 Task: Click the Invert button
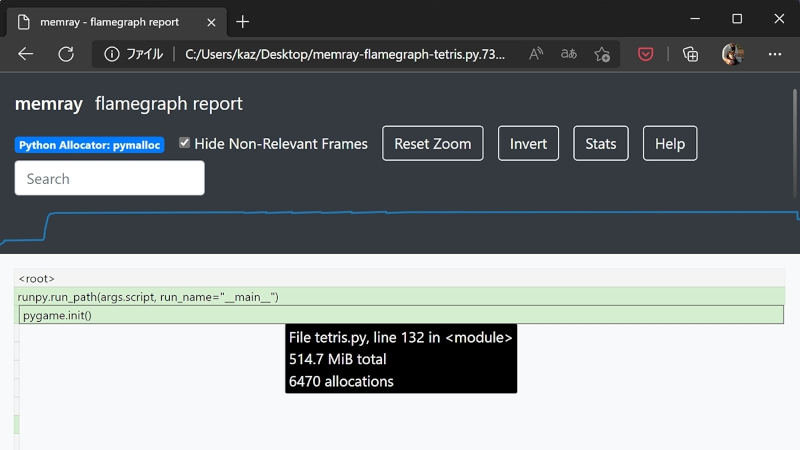pyautogui.click(x=528, y=143)
